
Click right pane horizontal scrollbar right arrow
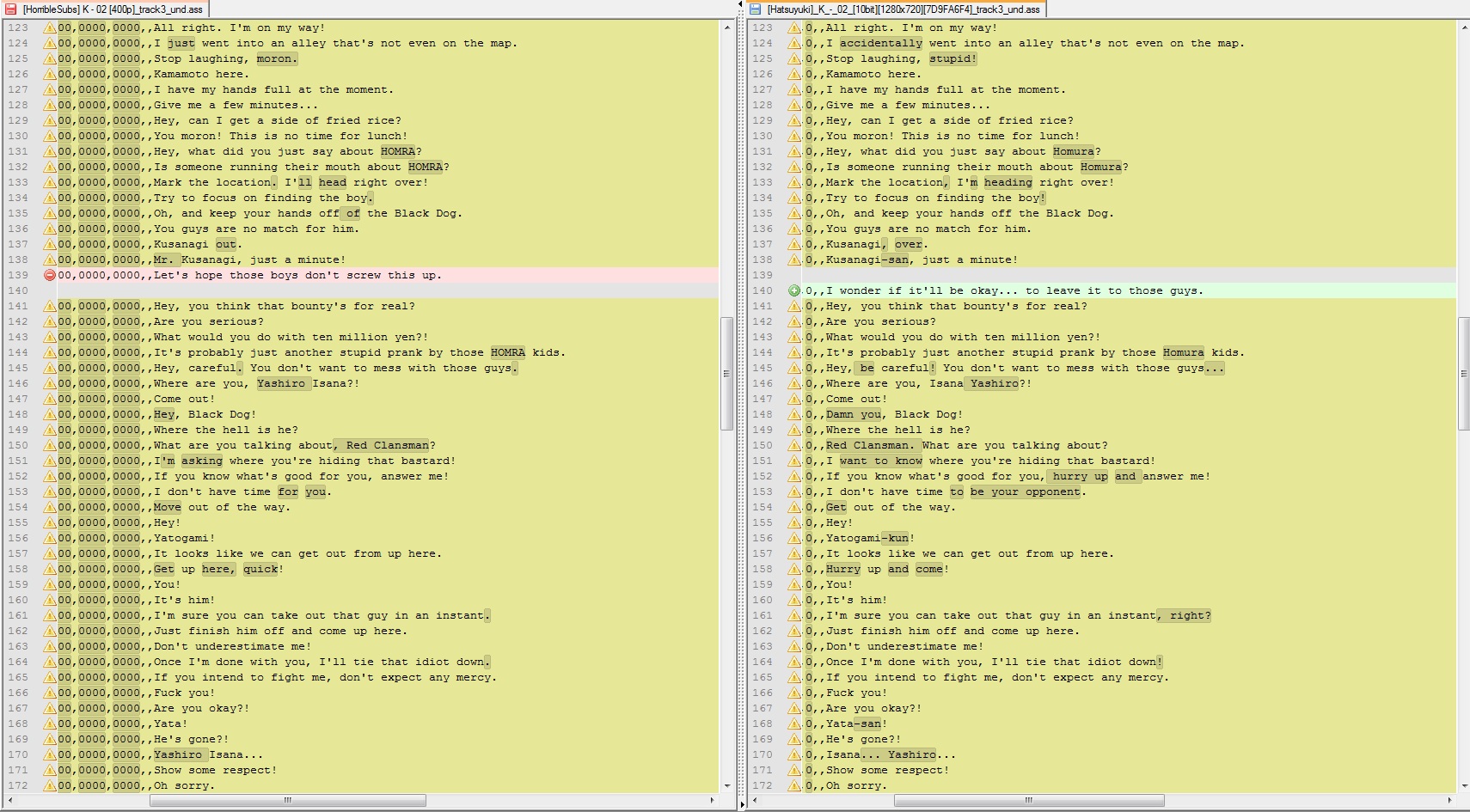[1449, 800]
